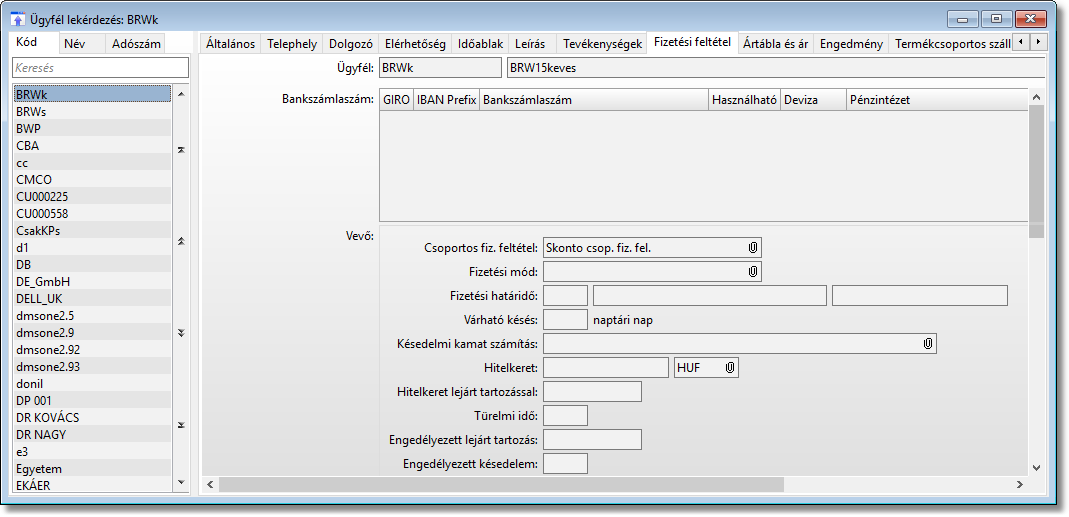
Task: Click the horizontal scrollbar left arrow
Action: 210,484
